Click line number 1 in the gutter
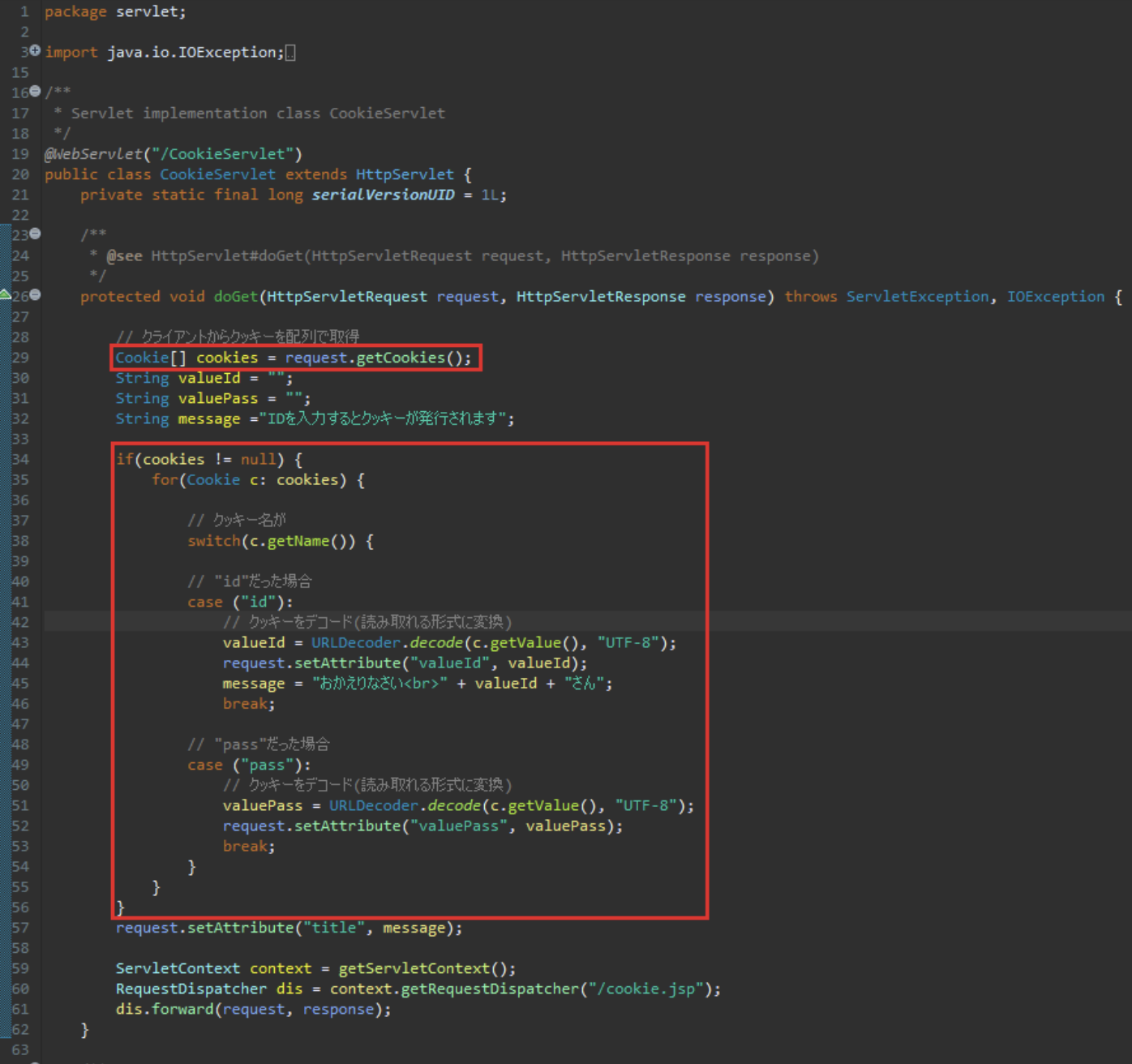Viewport: 1132px width, 1064px height. [x=24, y=12]
